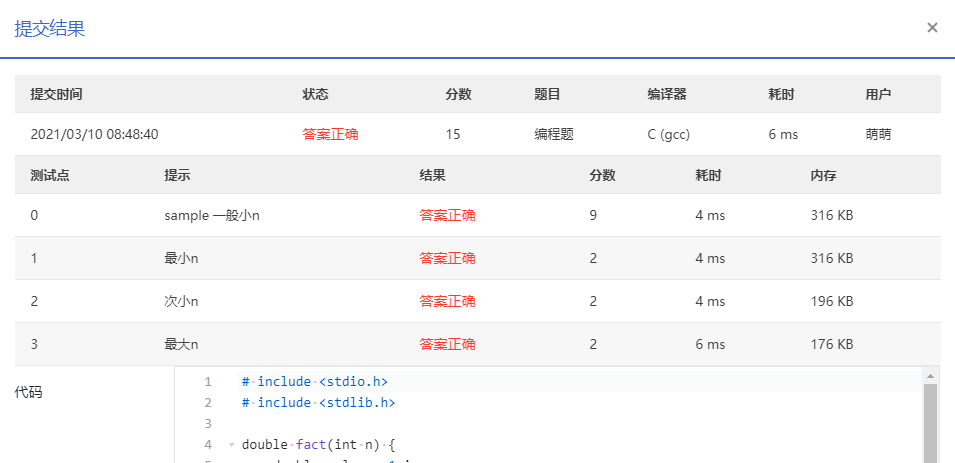Click 答案正确 result for test point 1
The width and height of the screenshot is (955, 463).
pos(447,258)
